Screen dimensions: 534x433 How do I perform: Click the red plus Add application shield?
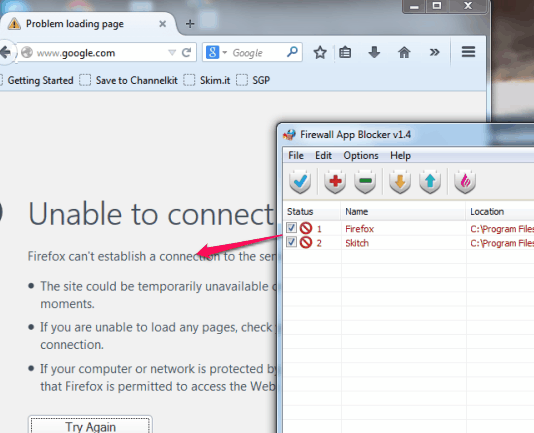click(x=335, y=182)
